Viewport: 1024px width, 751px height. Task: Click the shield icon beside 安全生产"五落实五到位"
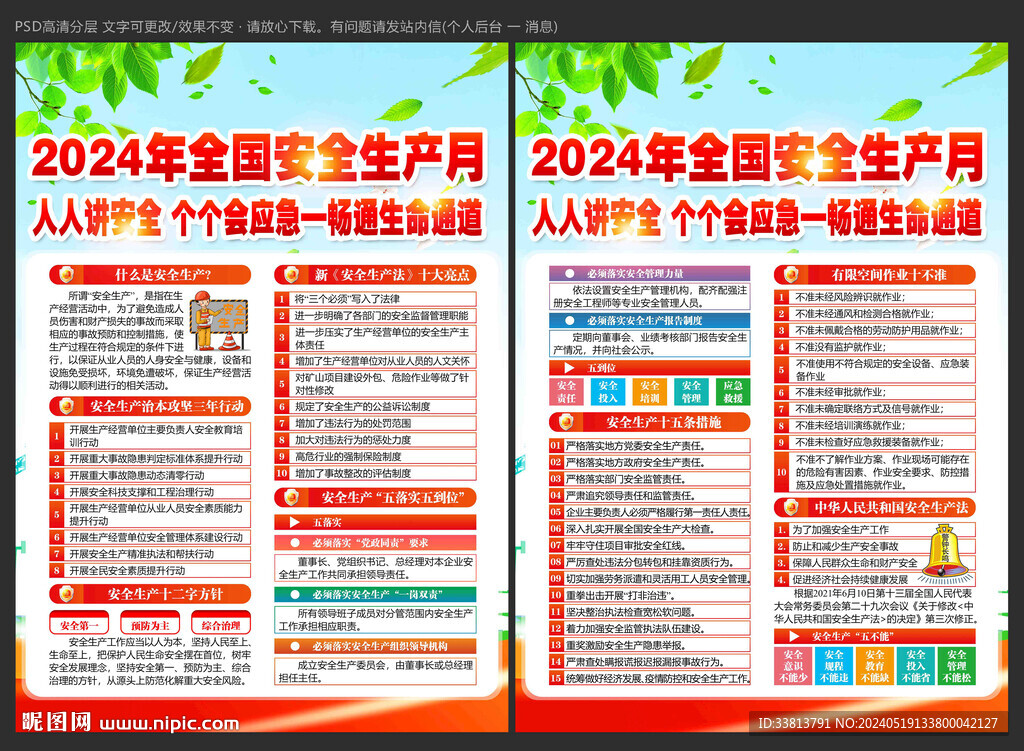[x=292, y=498]
